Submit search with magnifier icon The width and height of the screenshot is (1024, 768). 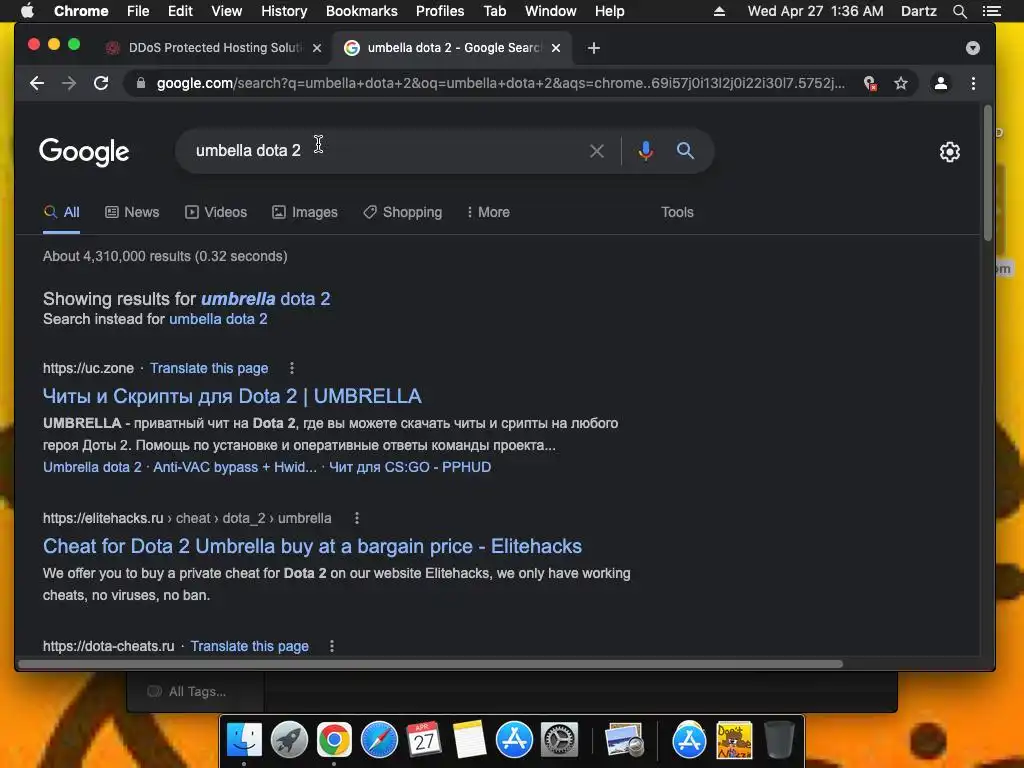pyautogui.click(x=685, y=151)
